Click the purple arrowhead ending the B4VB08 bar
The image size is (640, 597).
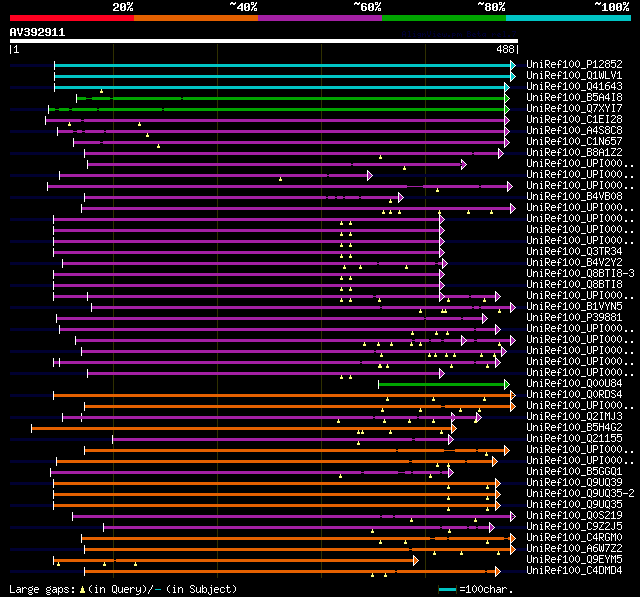(x=401, y=198)
